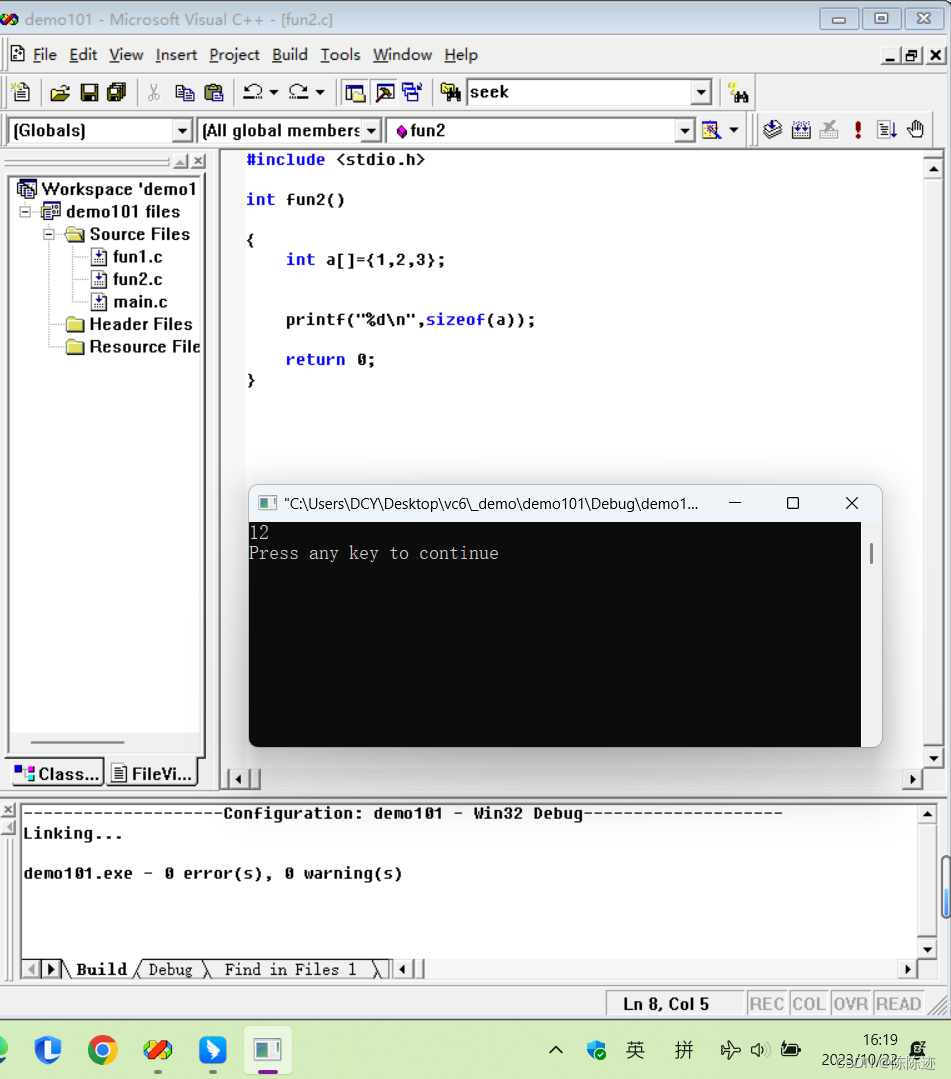The height and width of the screenshot is (1079, 951).
Task: Switch to Find in Files 1 tab
Action: tap(290, 969)
